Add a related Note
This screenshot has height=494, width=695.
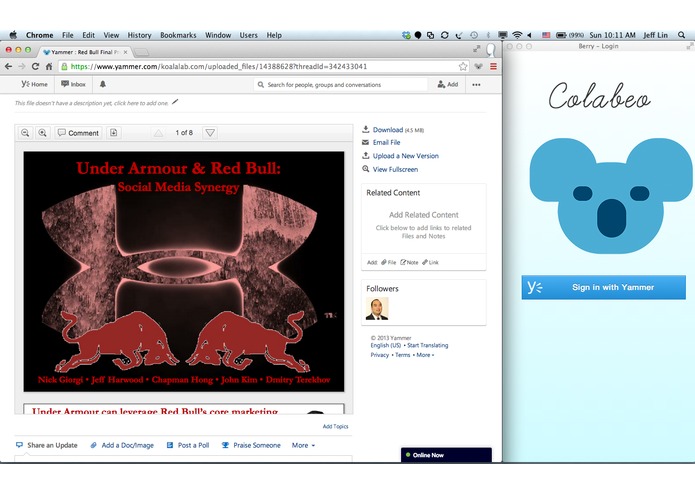409,262
